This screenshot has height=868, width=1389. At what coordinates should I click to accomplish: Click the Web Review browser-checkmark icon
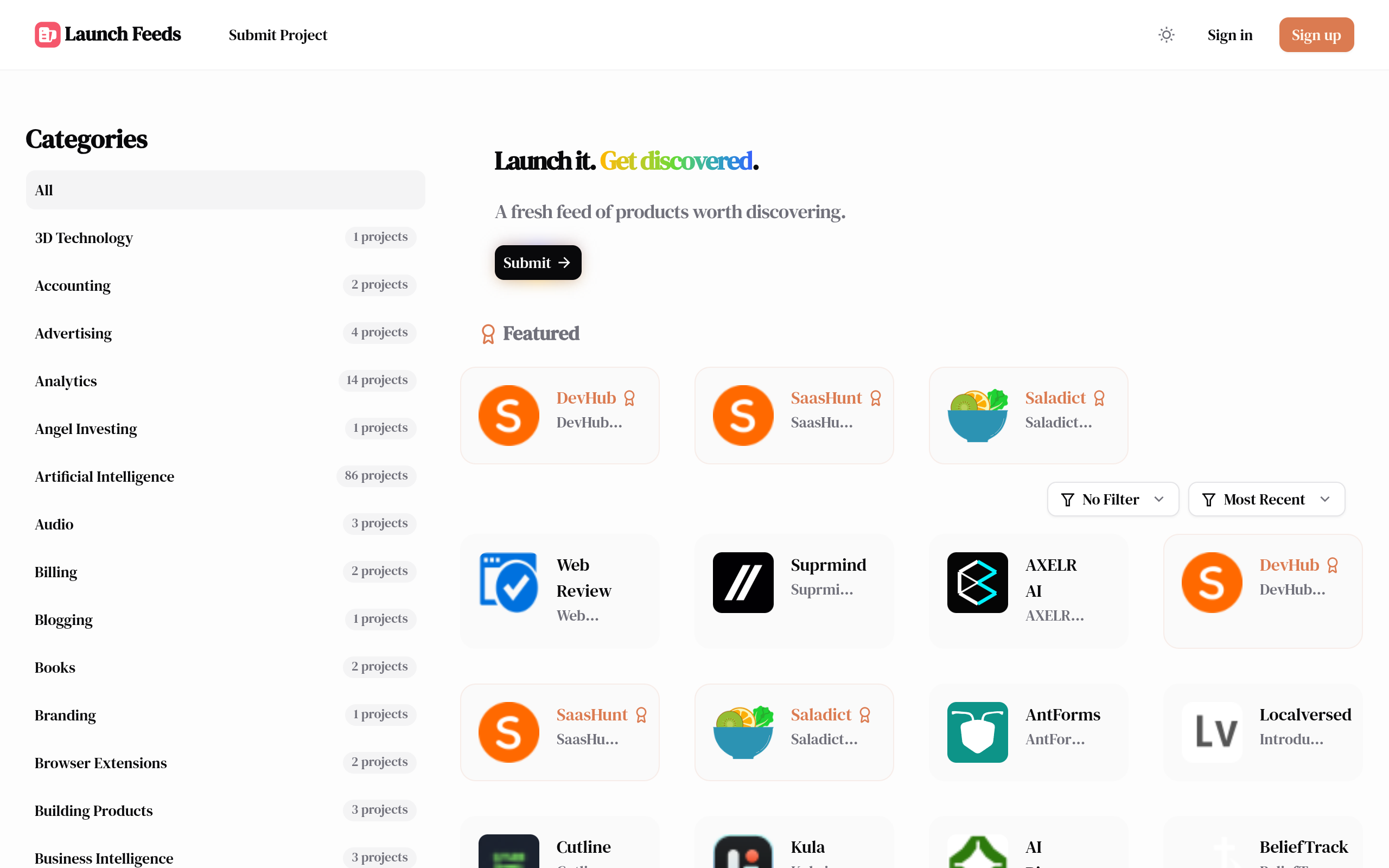pyautogui.click(x=508, y=582)
